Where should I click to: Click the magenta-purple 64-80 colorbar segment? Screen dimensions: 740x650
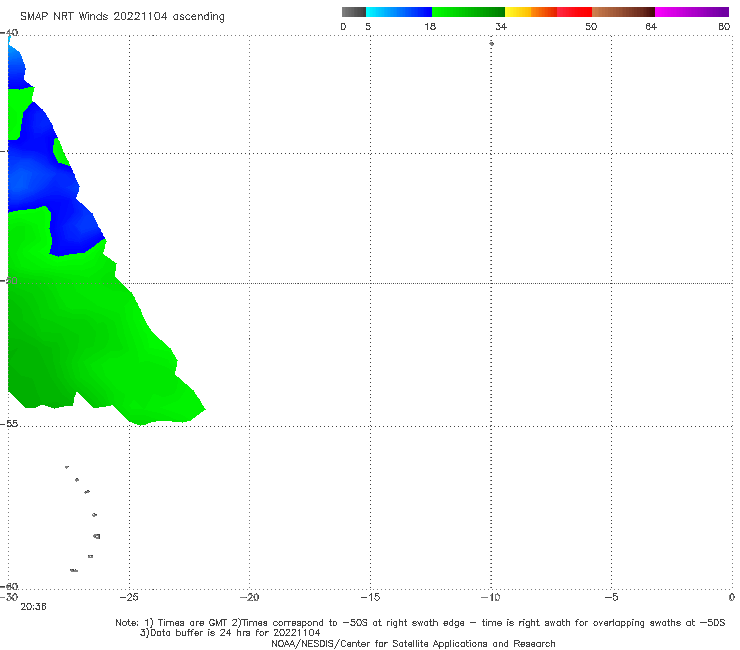pos(691,12)
